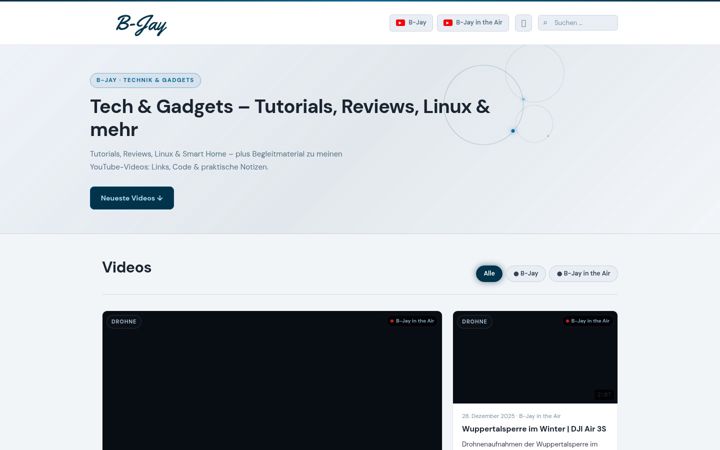Open the B-Jay YouTube channel header button
This screenshot has width=720, height=450.
pos(411,23)
